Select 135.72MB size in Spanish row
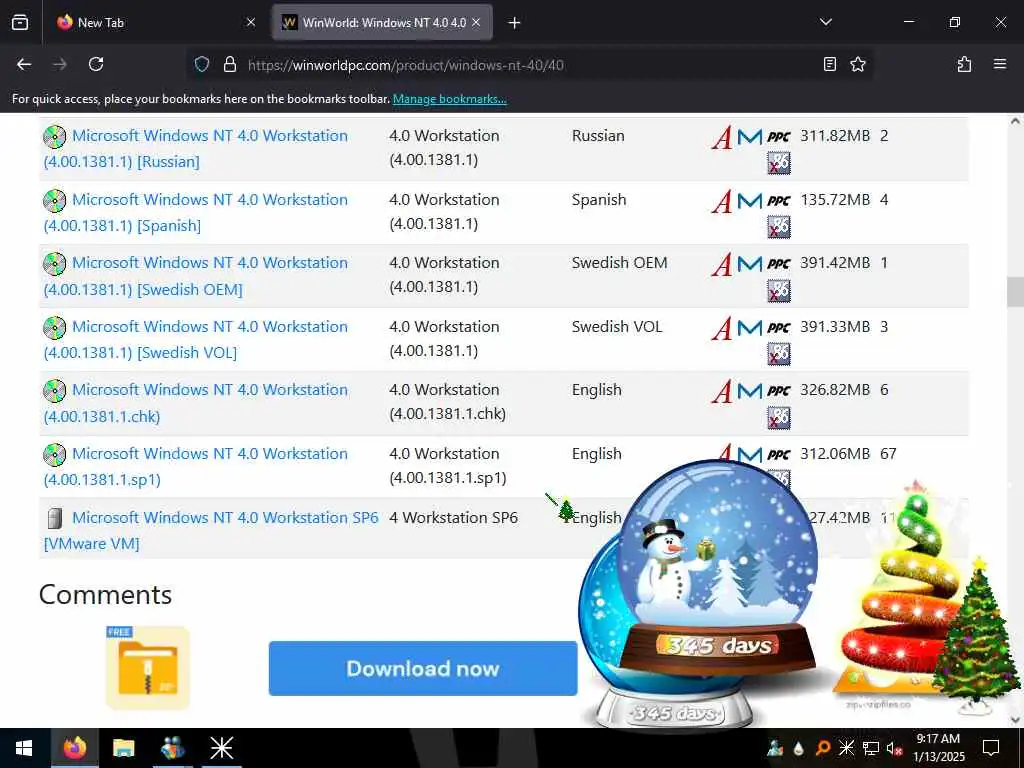 (x=835, y=199)
